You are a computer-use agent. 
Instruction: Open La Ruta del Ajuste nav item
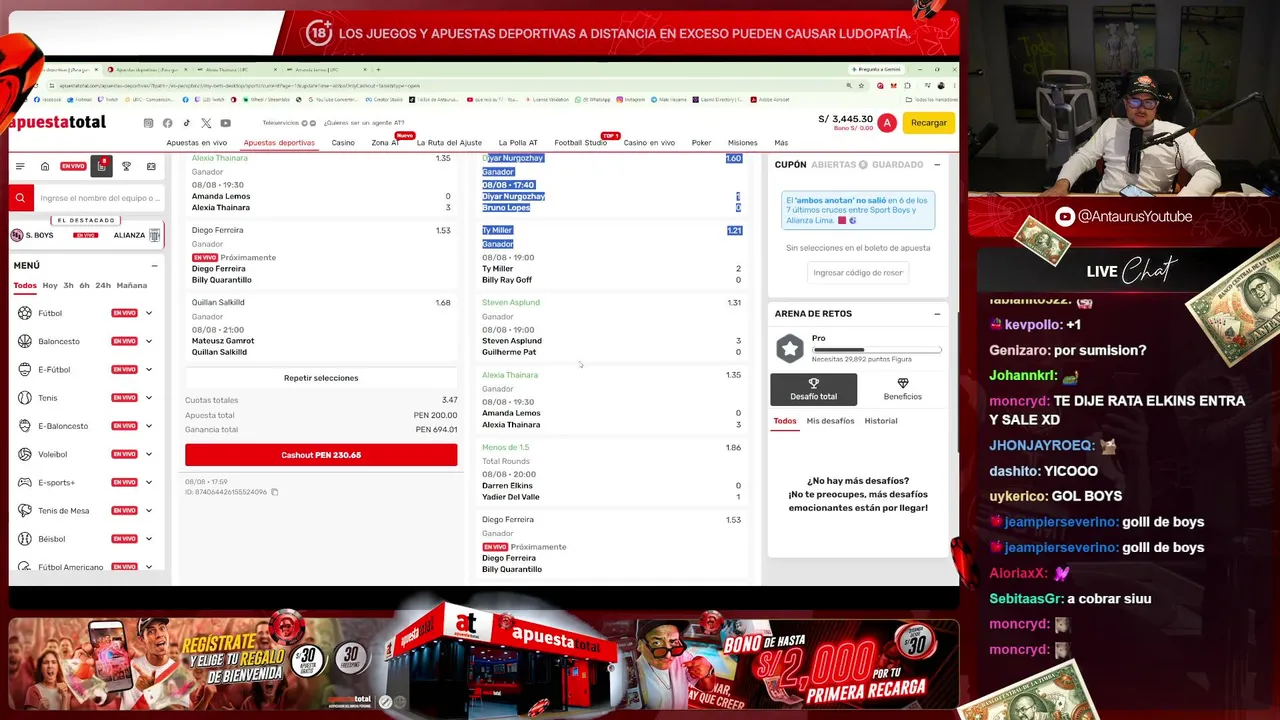pyautogui.click(x=449, y=143)
